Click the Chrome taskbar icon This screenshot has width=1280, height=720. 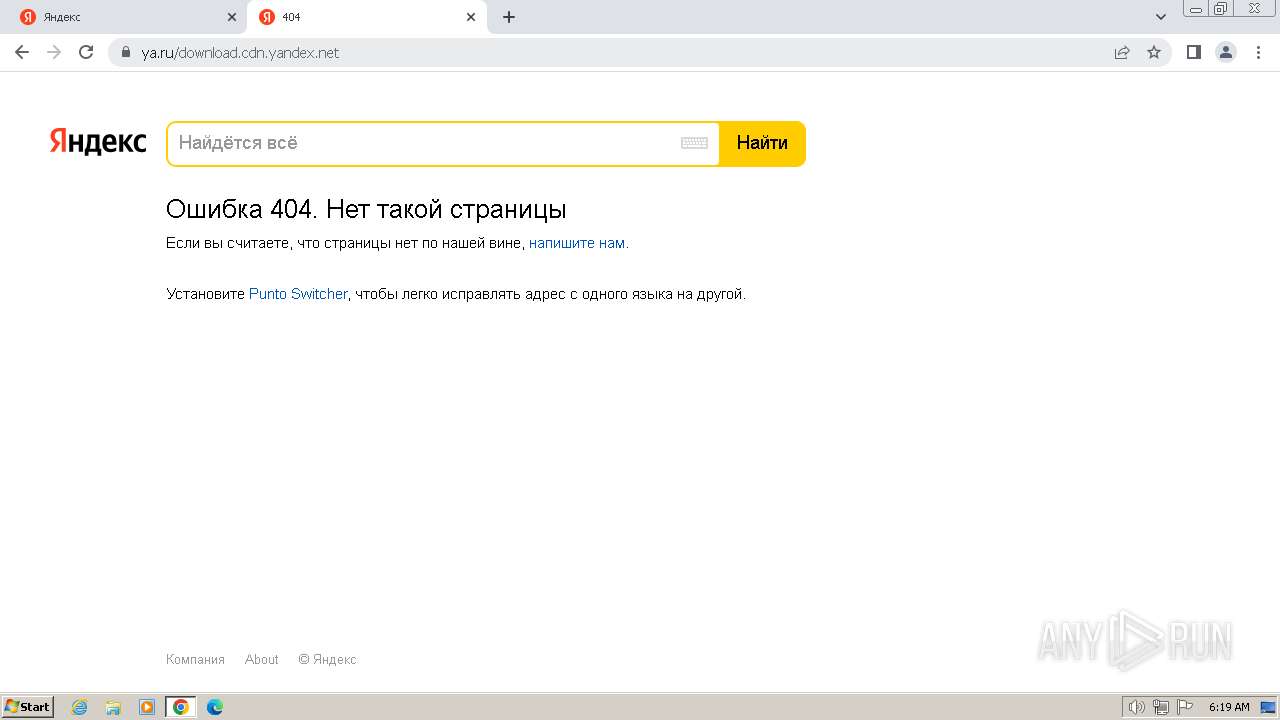point(181,707)
